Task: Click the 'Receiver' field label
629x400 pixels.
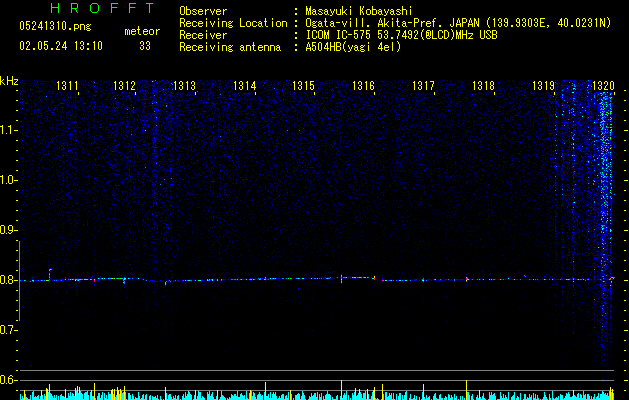Action: [x=203, y=35]
